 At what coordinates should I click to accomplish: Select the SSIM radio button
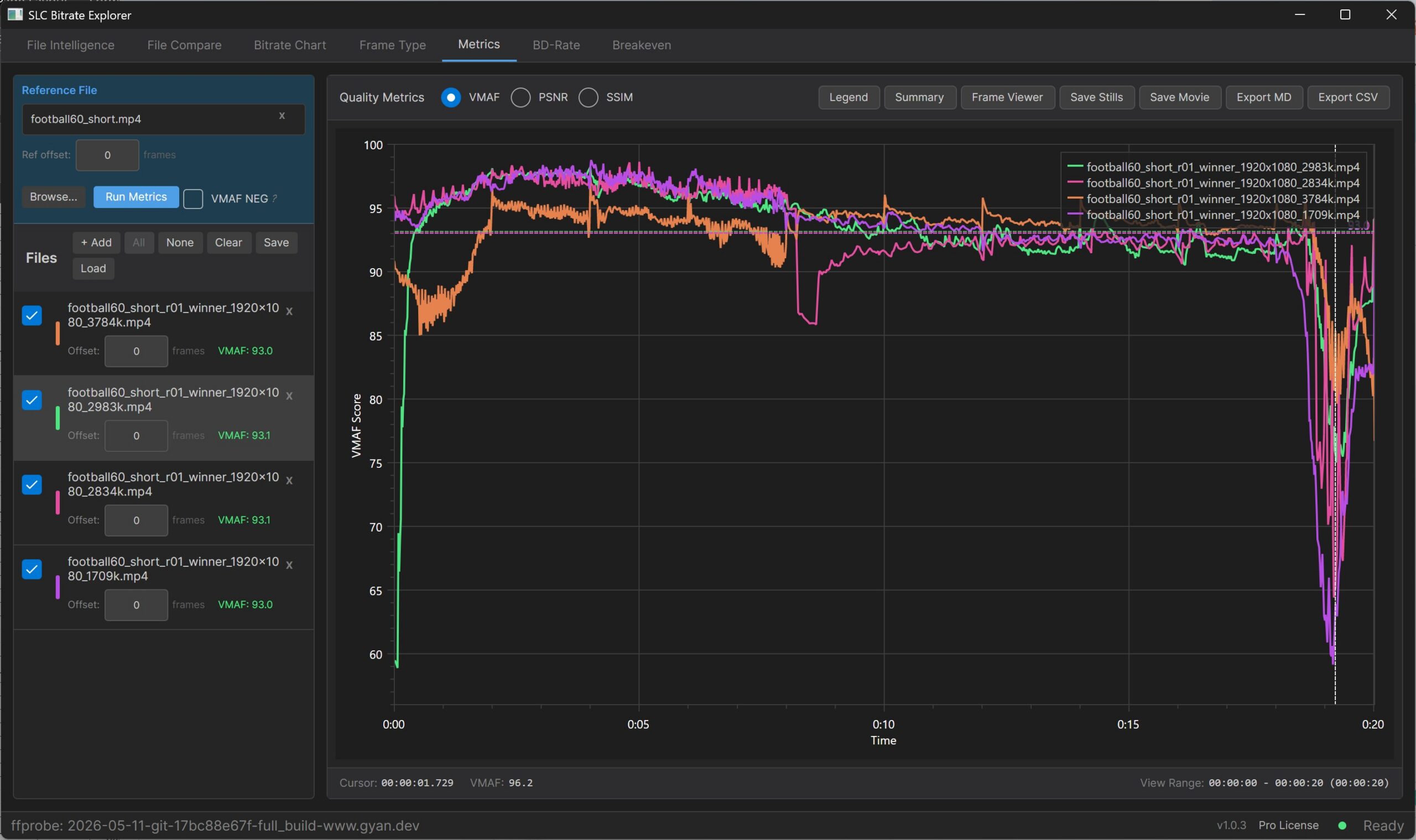tap(589, 97)
